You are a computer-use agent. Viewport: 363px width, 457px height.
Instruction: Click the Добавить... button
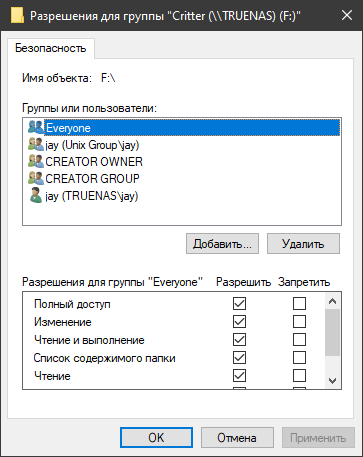point(222,244)
